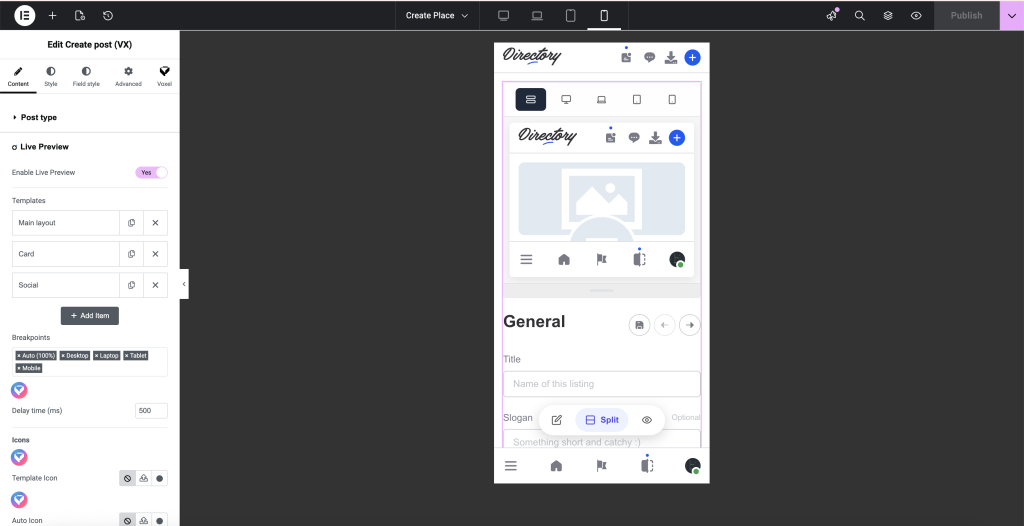The height and width of the screenshot is (526, 1024).
Task: Open the Advanced tab
Action: tap(128, 76)
